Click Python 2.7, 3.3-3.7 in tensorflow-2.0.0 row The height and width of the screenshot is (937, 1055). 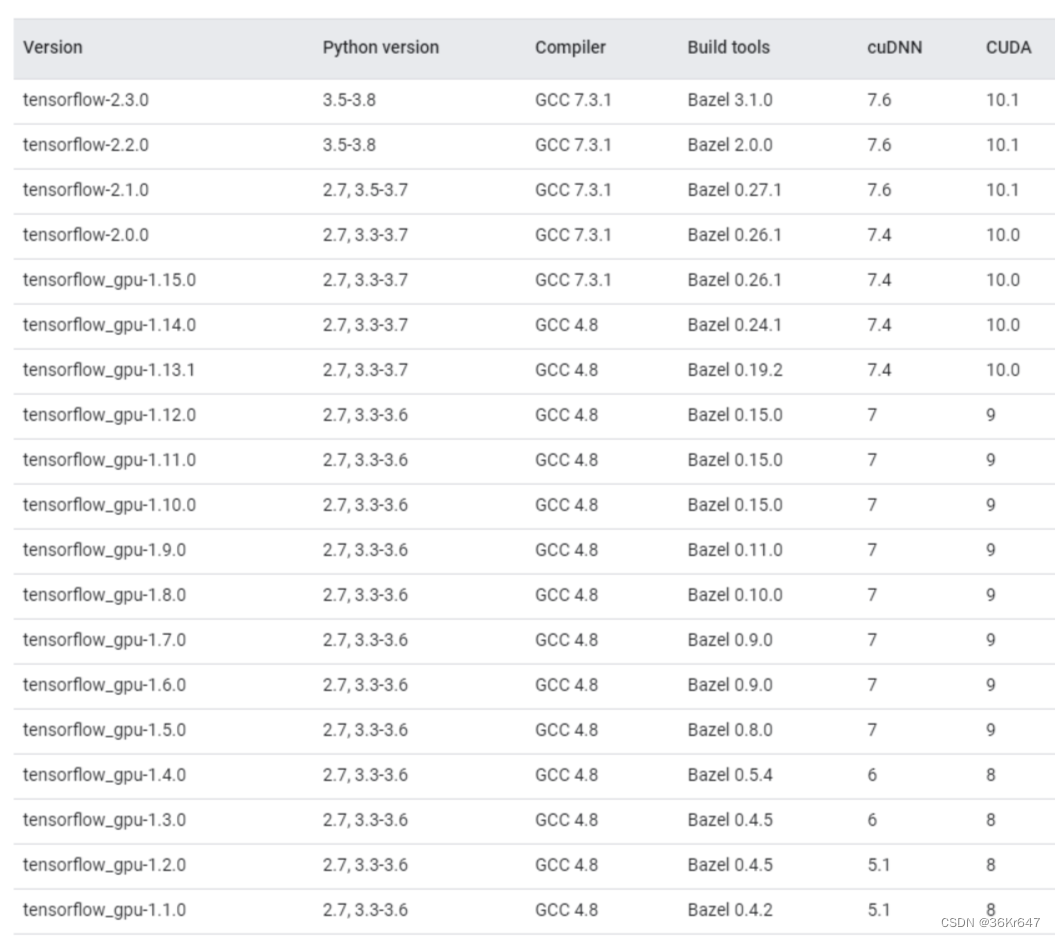tap(365, 235)
